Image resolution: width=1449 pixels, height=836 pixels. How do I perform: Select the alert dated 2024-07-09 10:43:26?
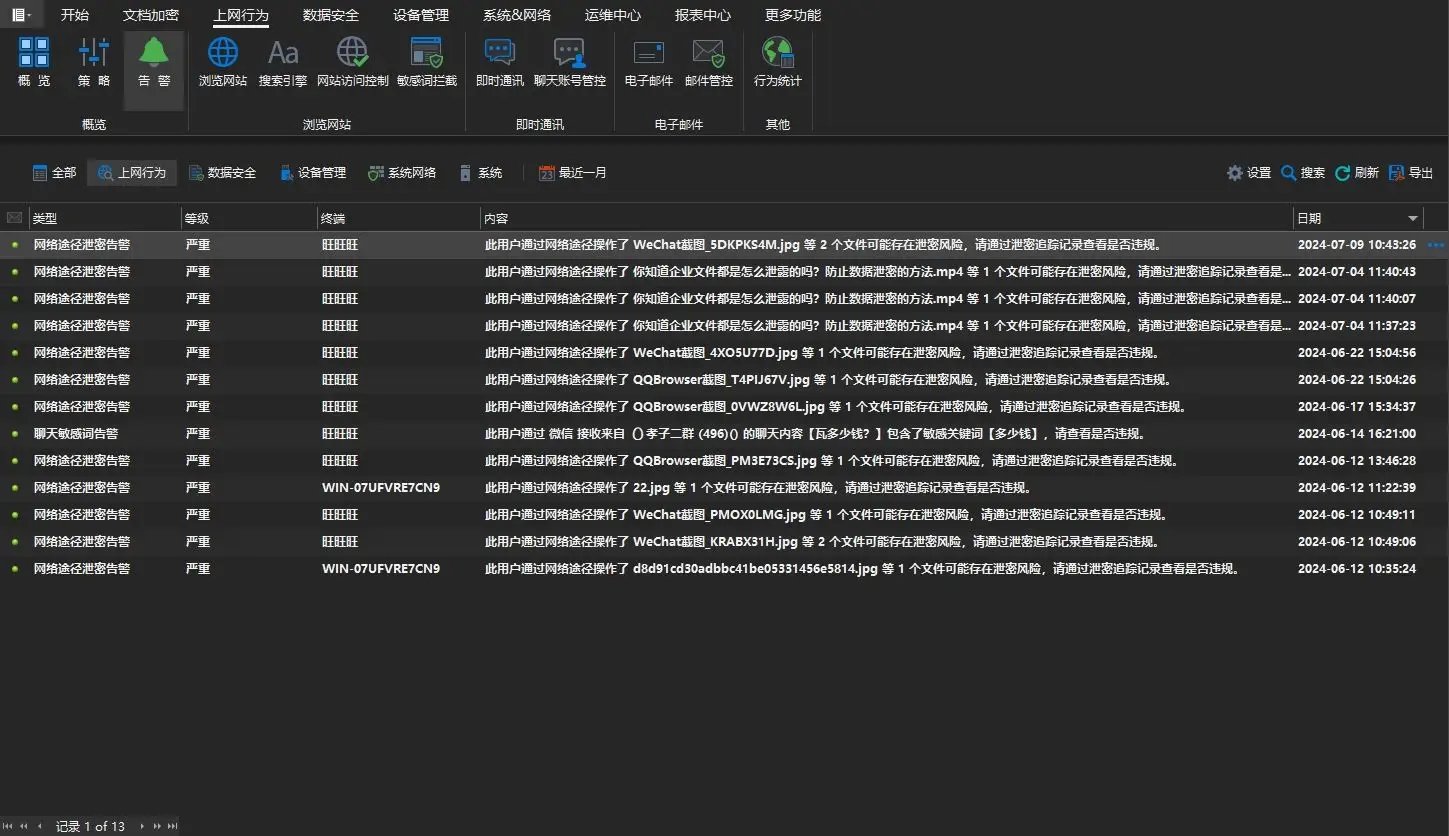pos(724,245)
